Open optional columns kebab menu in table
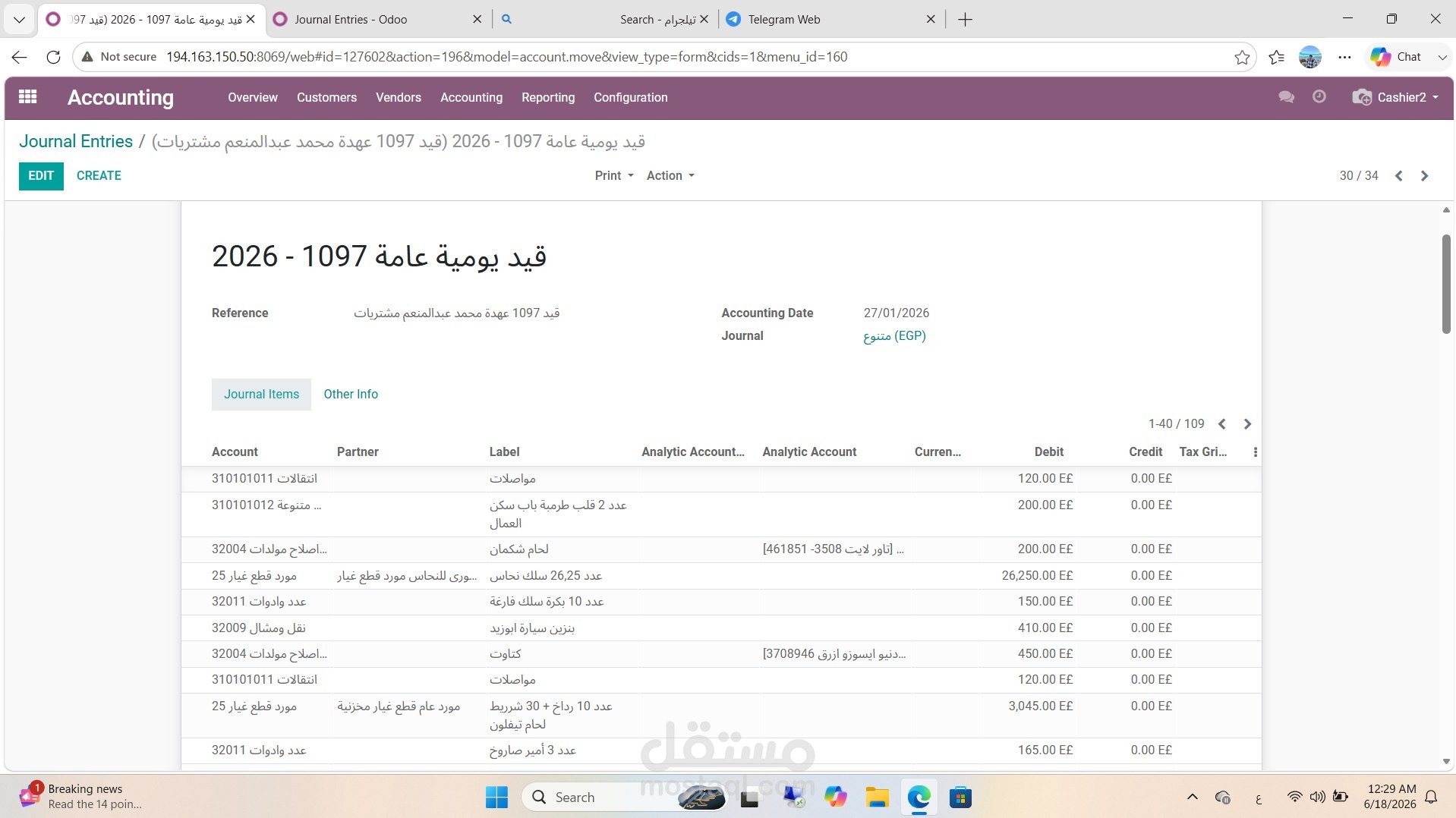 pyautogui.click(x=1256, y=452)
